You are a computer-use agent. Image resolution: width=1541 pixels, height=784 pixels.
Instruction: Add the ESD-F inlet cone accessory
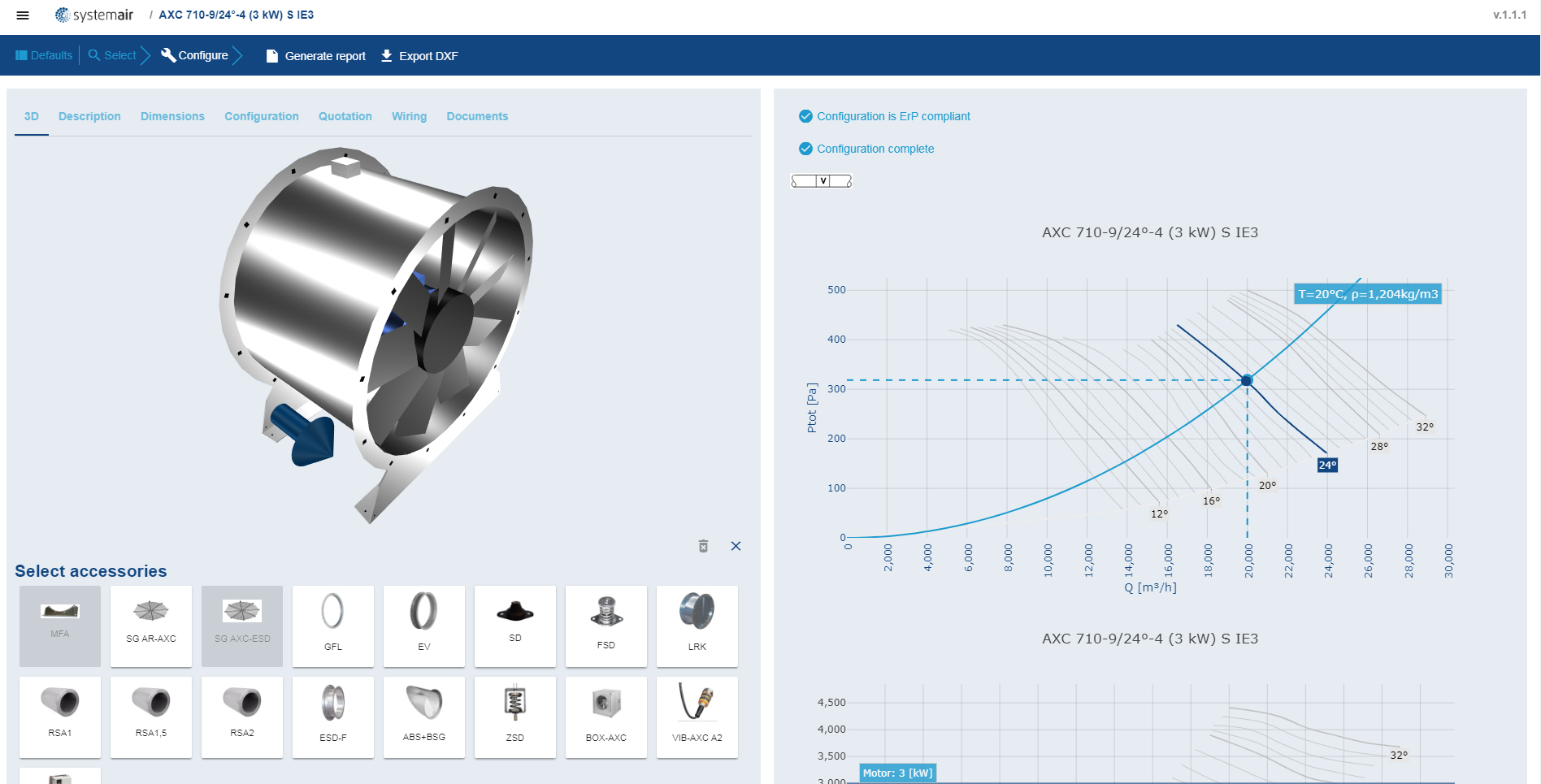333,717
